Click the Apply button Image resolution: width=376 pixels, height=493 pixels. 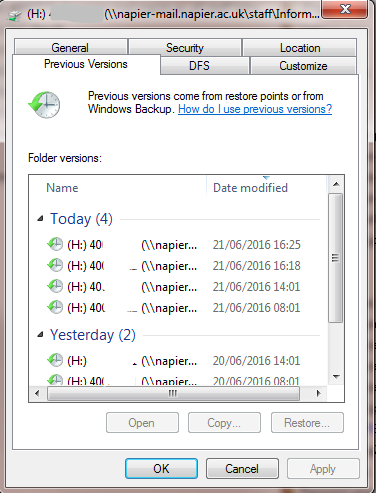tap(323, 469)
